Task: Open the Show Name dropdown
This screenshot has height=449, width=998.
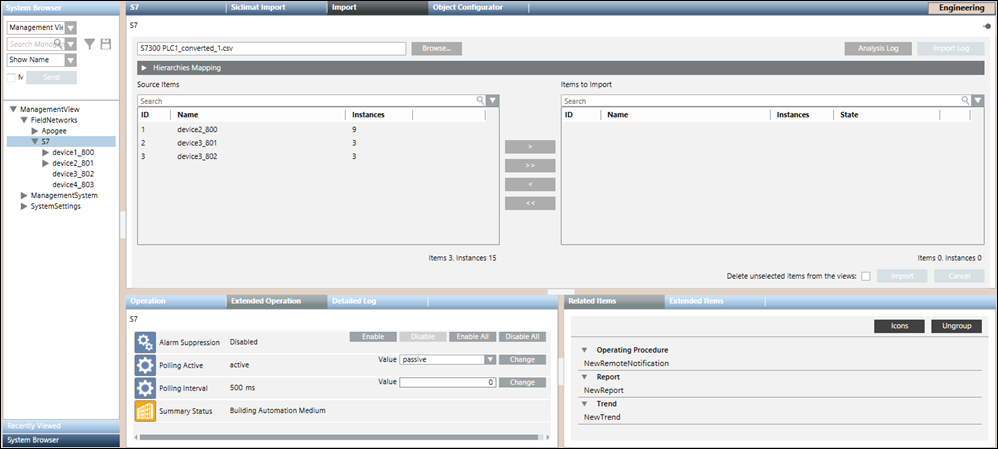Action: click(70, 60)
